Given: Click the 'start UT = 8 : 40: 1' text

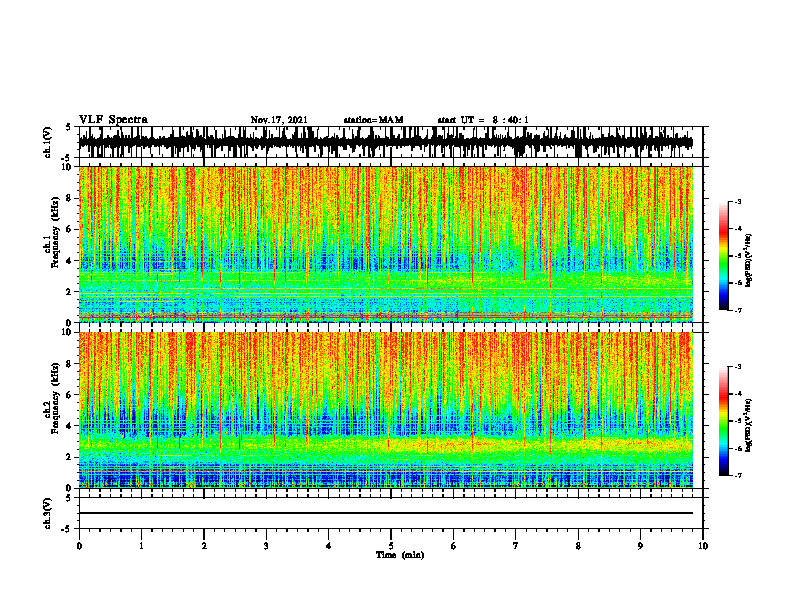Looking at the screenshot, I should tap(483, 120).
